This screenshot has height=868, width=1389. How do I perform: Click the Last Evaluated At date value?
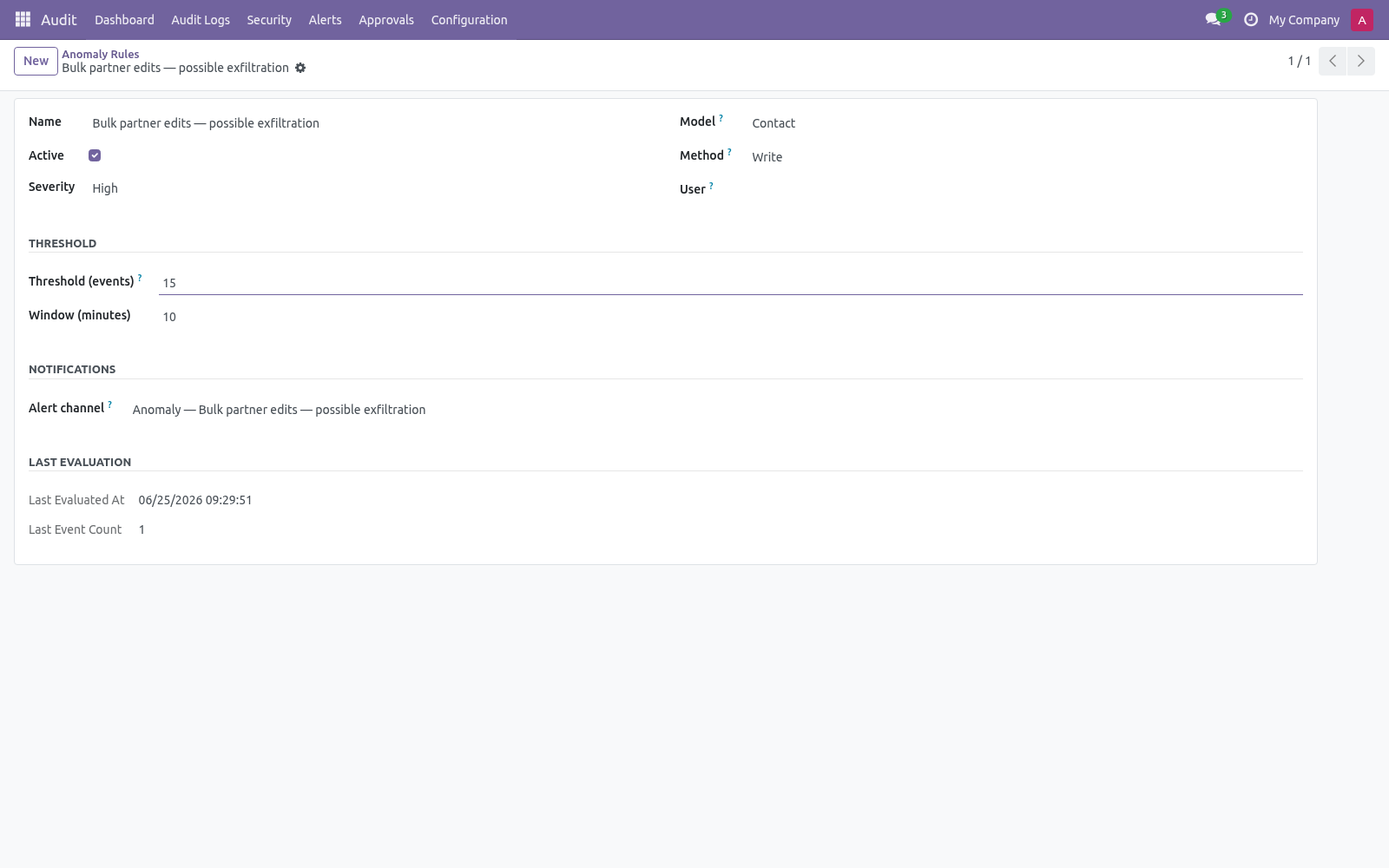point(195,500)
